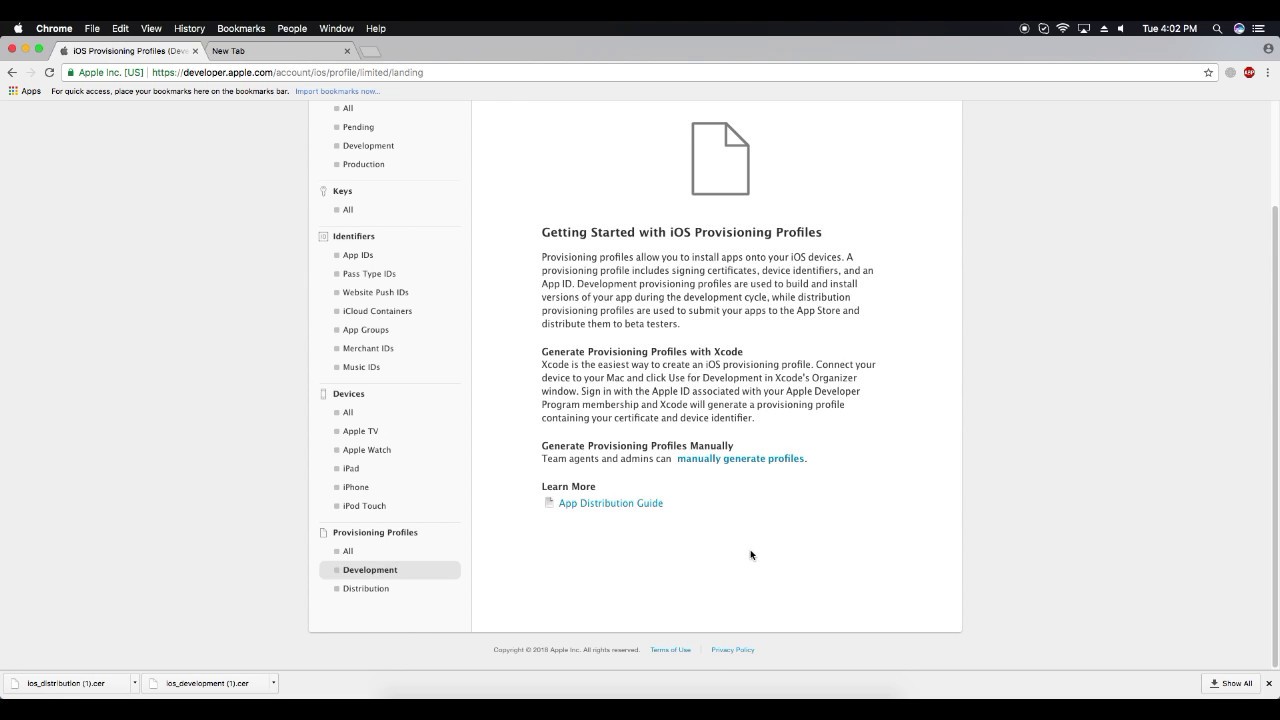Open the History menu
Screen dimensions: 1280x720
(x=189, y=28)
